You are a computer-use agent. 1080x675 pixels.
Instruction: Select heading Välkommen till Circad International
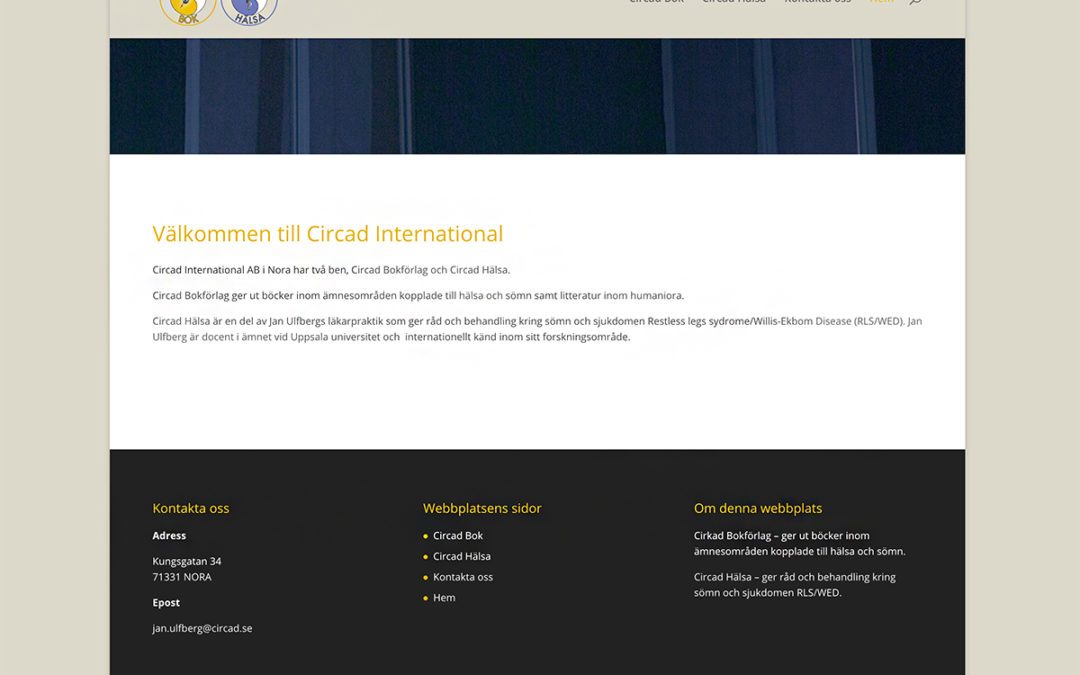tap(328, 233)
